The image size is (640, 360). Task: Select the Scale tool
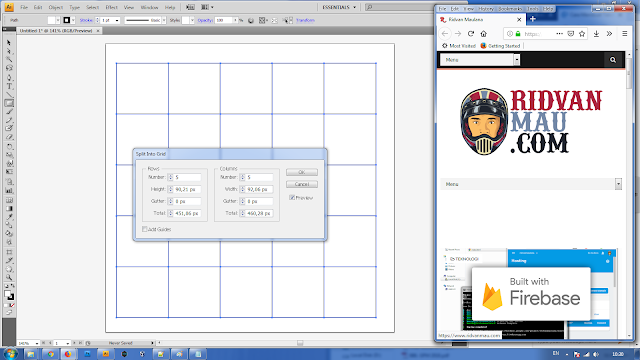(9, 155)
